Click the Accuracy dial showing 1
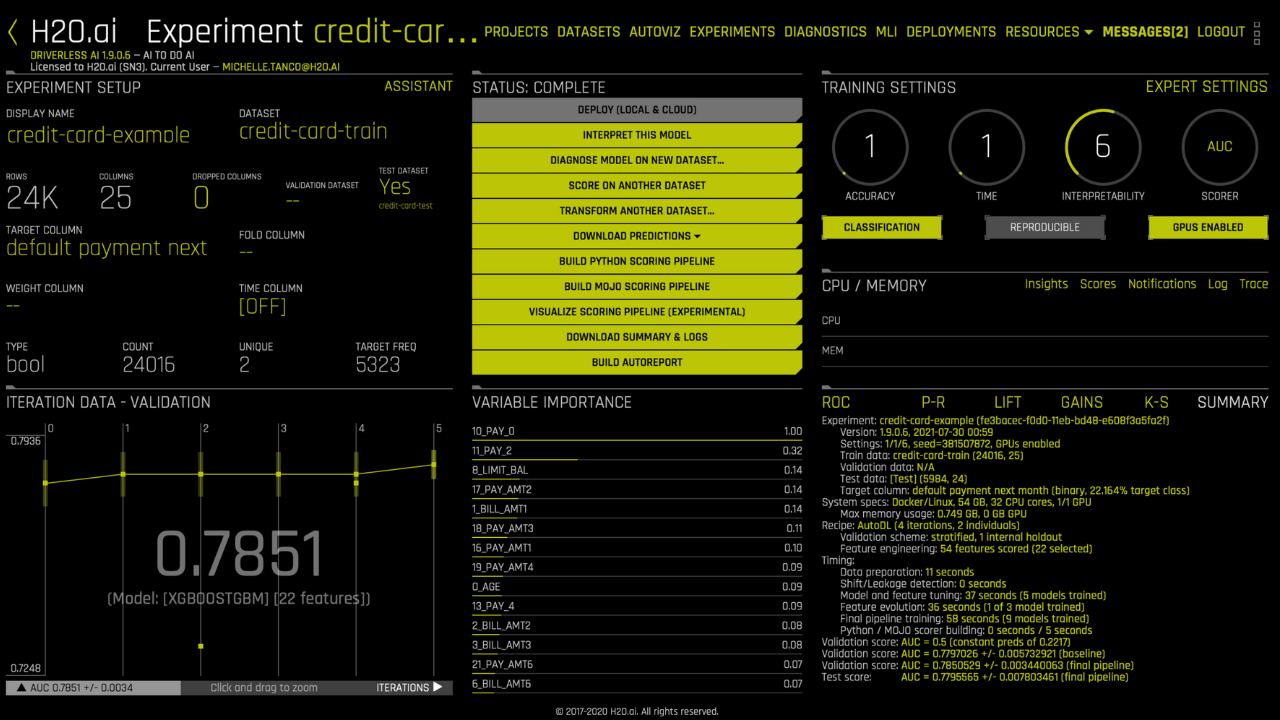Viewport: 1280px width, 720px height. click(870, 147)
